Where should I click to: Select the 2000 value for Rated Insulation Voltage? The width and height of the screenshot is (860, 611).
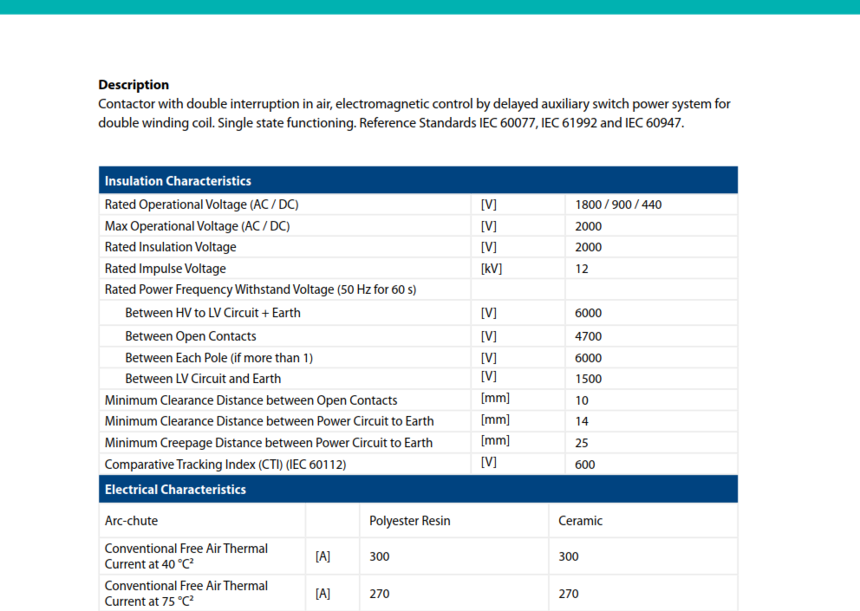pyautogui.click(x=588, y=247)
